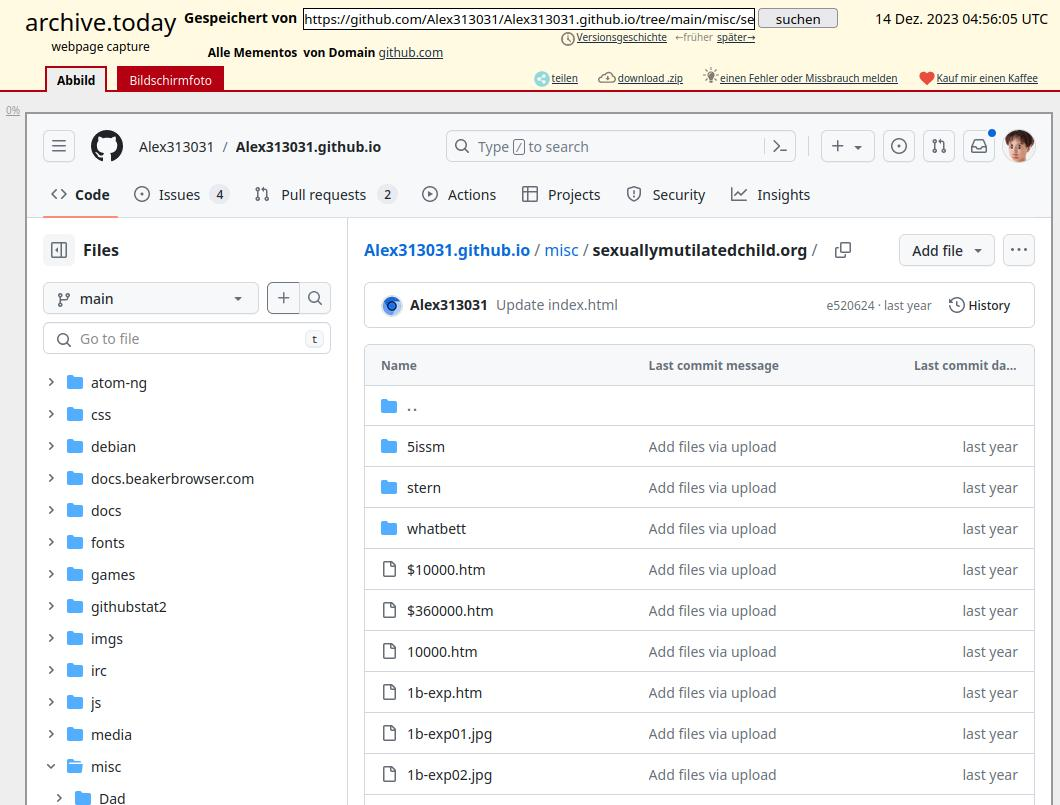Open the whatbett folder
This screenshot has width=1060, height=805.
436,529
